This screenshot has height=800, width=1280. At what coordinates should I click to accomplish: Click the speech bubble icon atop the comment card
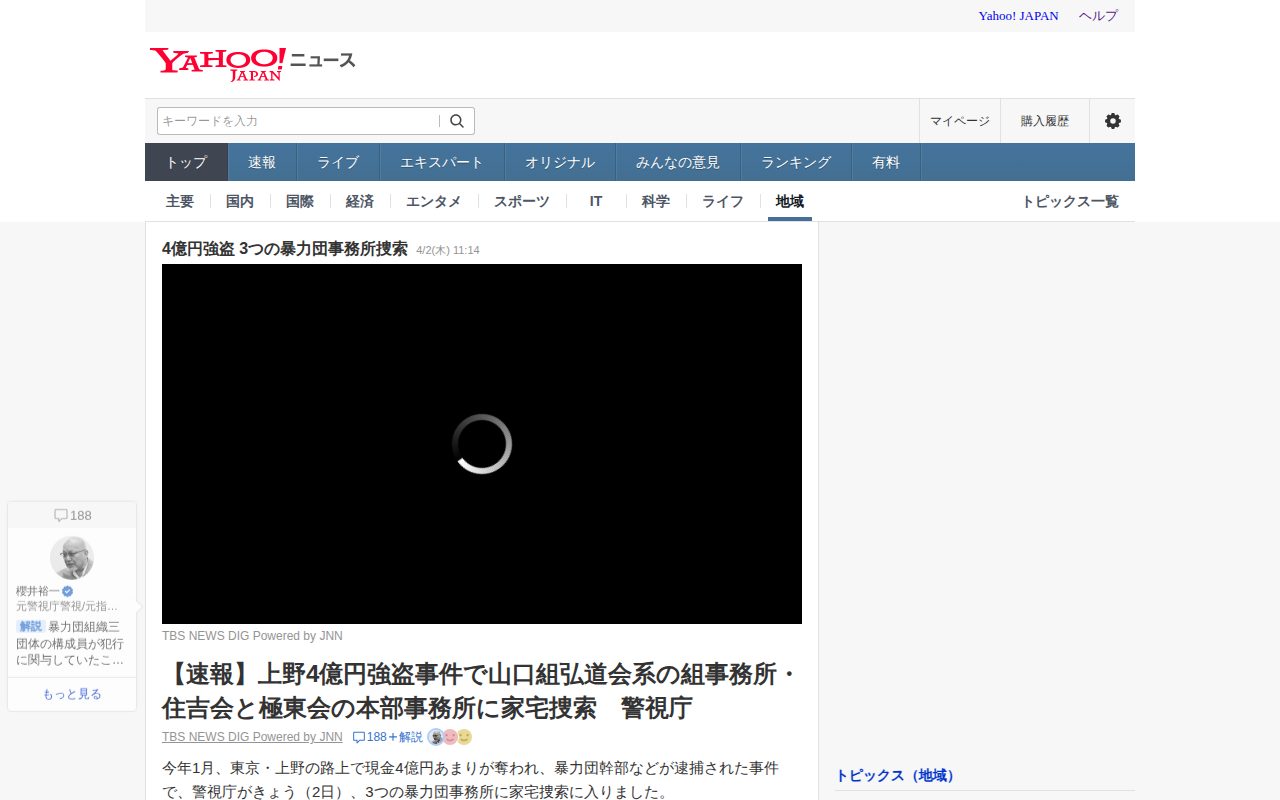pyautogui.click(x=62, y=513)
